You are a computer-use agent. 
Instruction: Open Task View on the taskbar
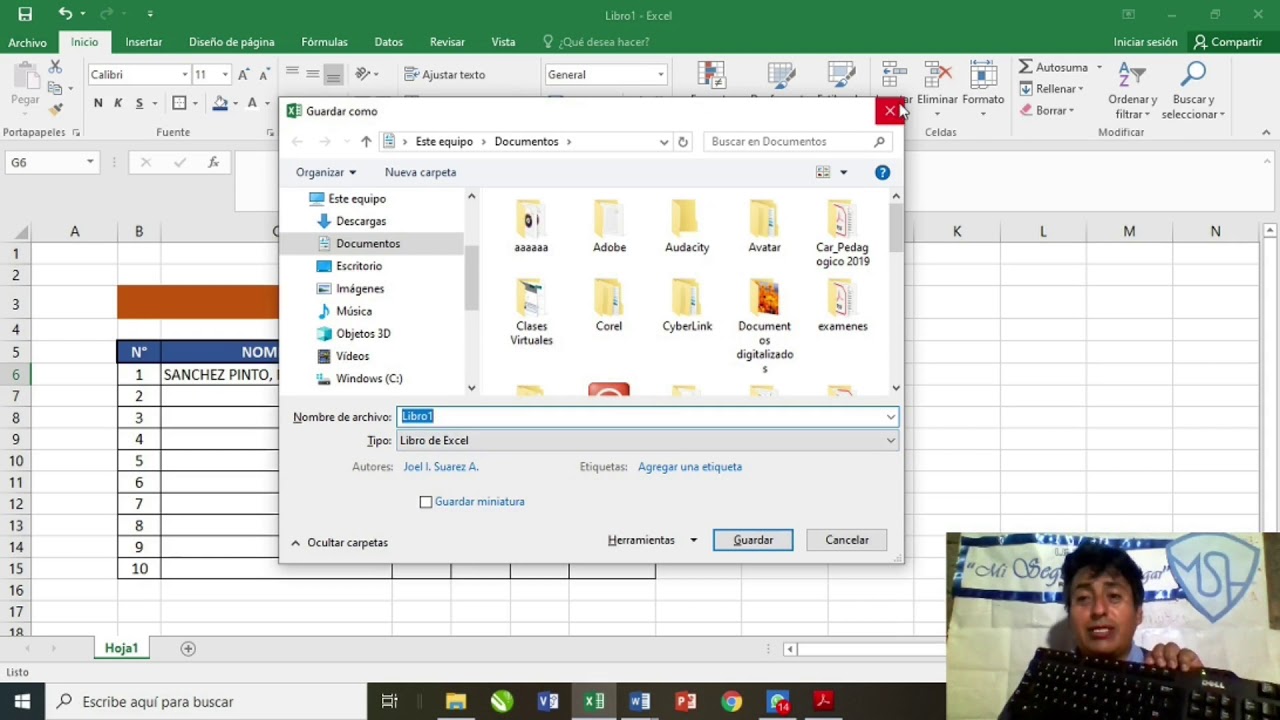(x=390, y=701)
